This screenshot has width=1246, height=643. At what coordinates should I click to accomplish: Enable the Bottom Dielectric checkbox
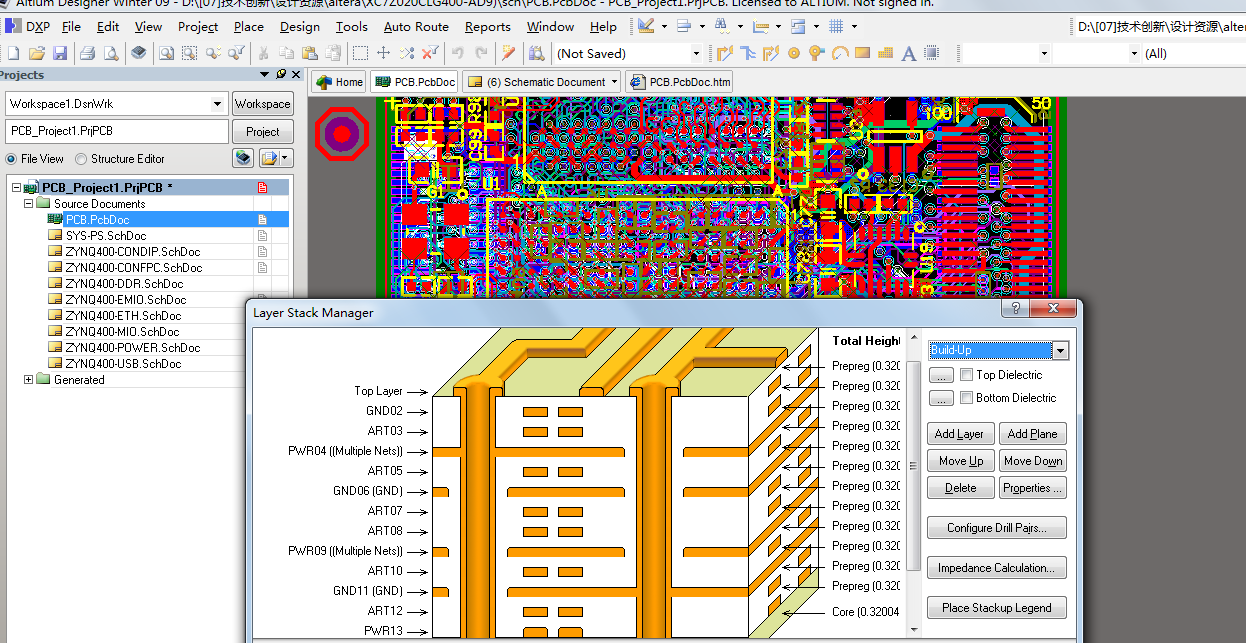tap(966, 398)
